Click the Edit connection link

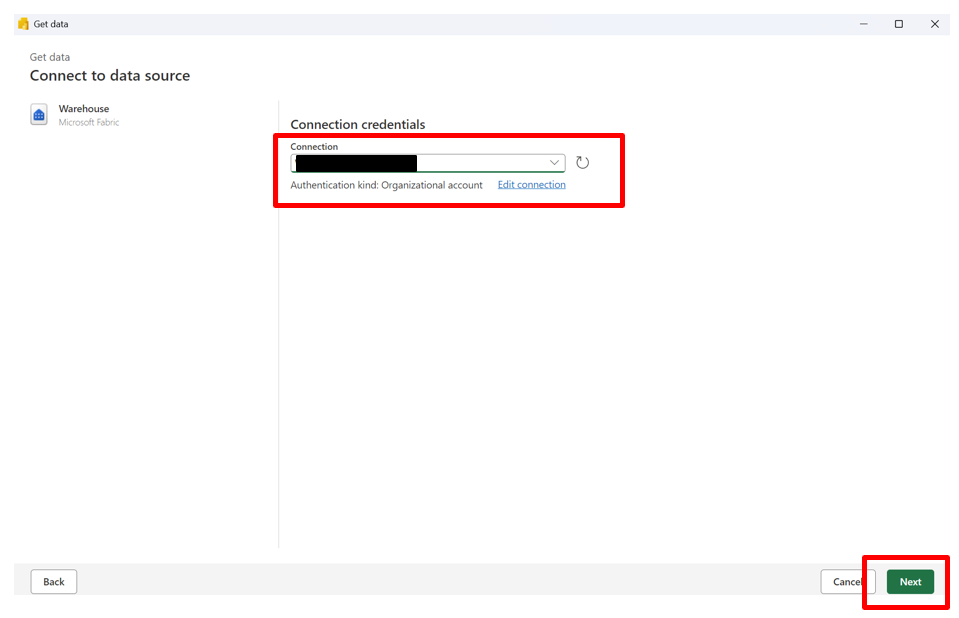coord(531,184)
